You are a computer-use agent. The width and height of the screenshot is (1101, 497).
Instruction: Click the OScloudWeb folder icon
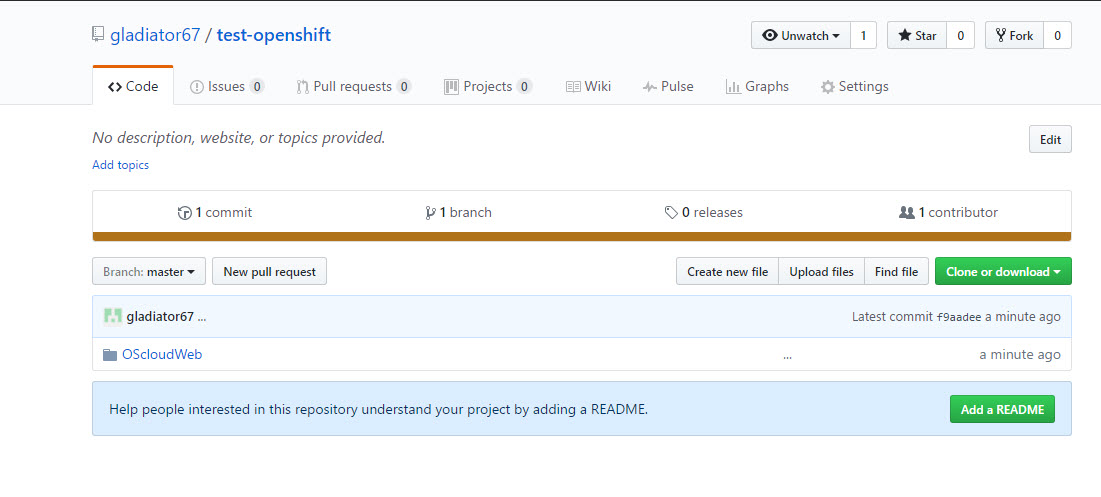coord(110,354)
